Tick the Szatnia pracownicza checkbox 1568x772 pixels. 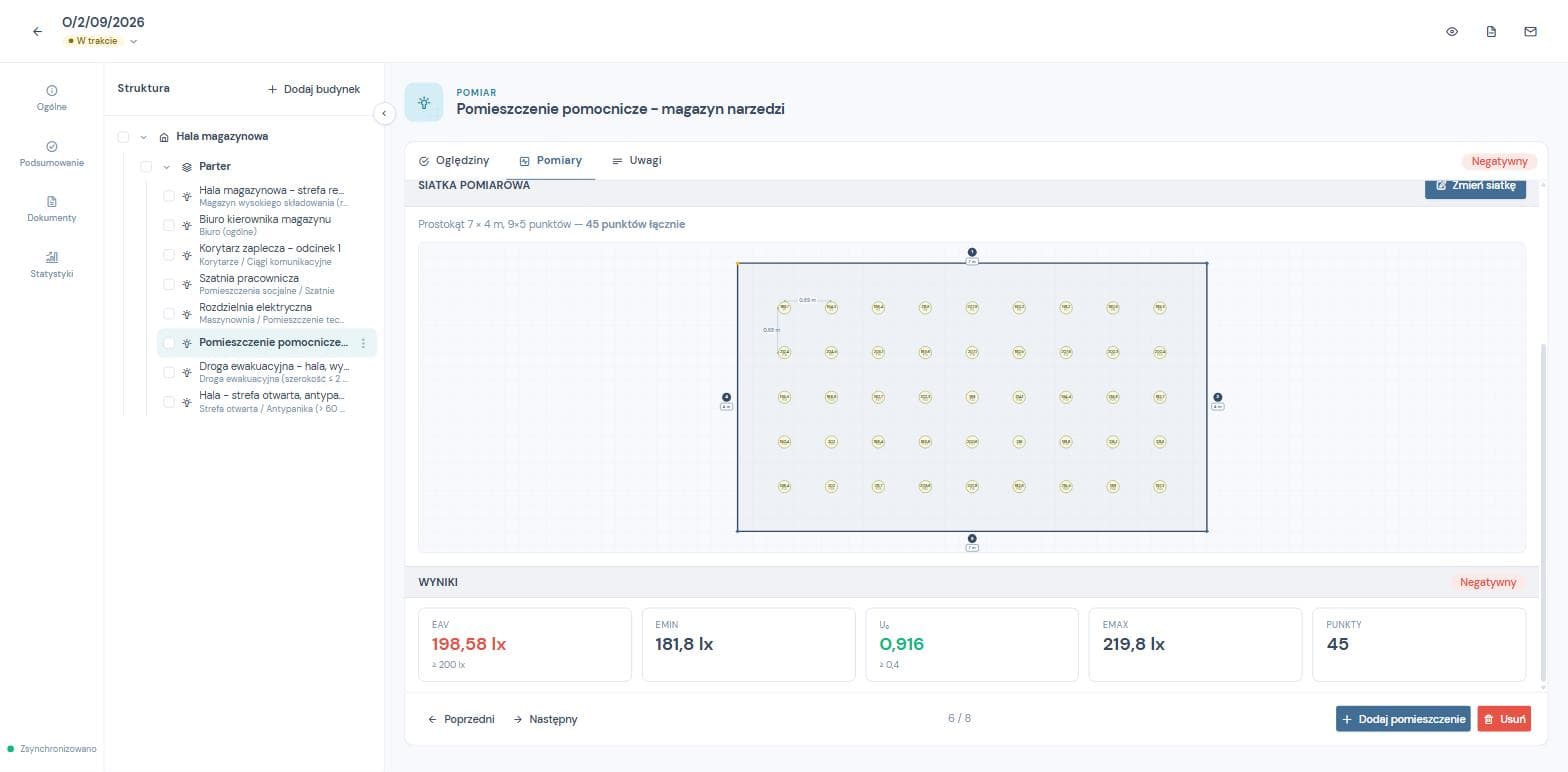click(169, 284)
